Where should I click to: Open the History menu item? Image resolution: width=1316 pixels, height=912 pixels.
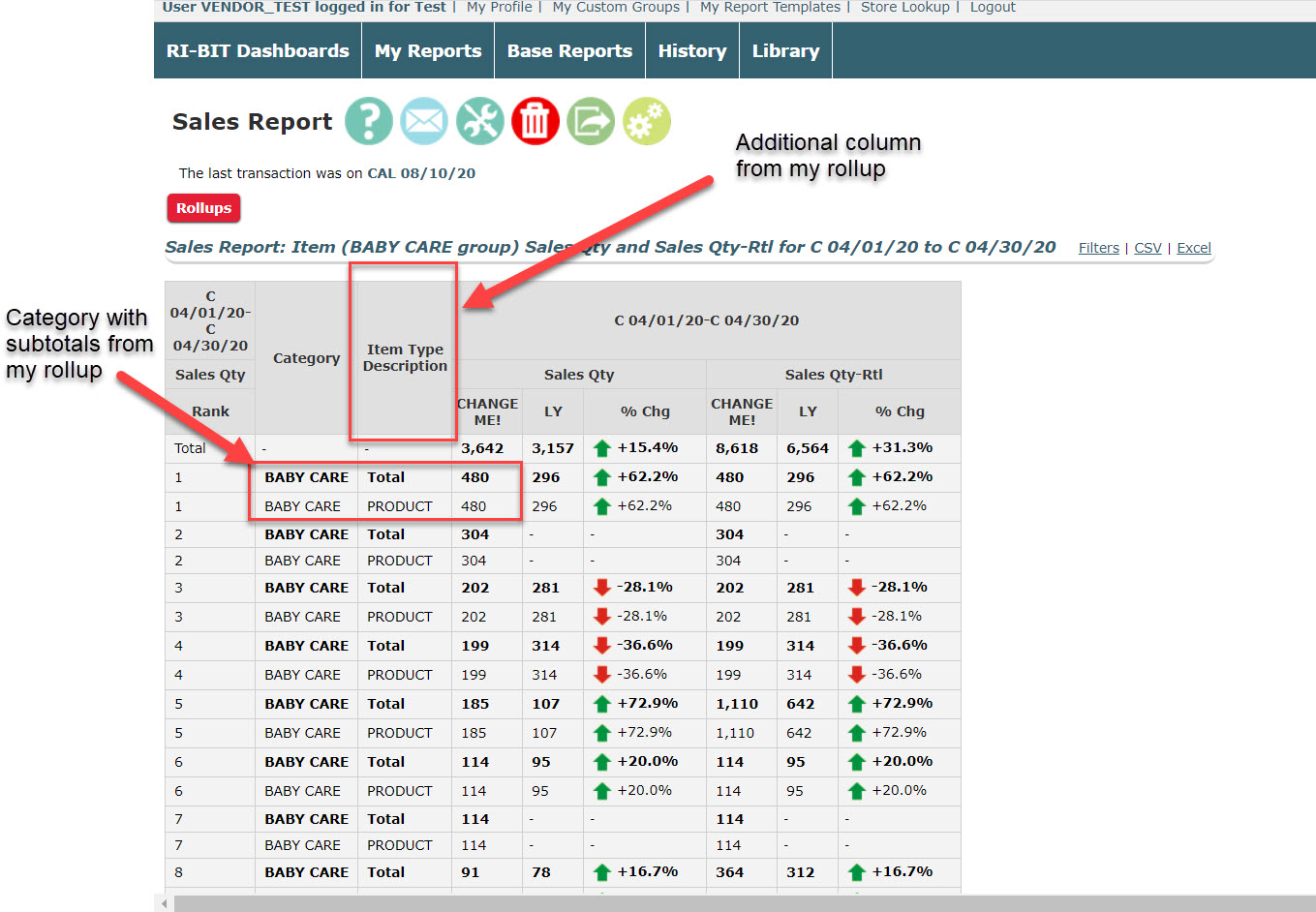tap(692, 51)
